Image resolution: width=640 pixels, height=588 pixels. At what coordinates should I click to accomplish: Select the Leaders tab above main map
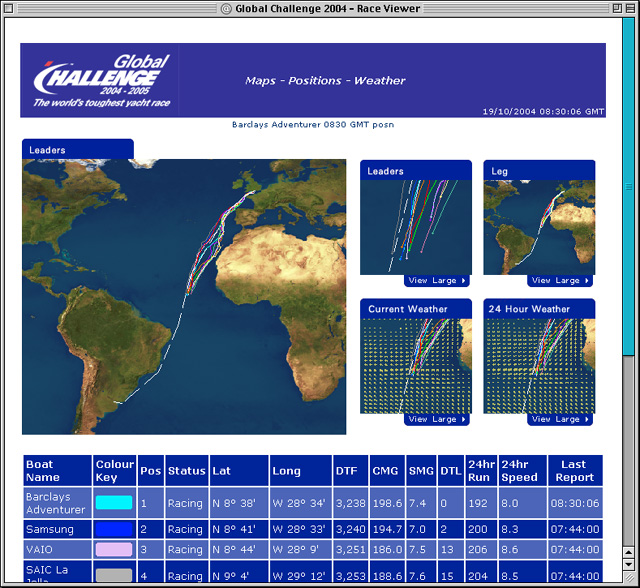[x=78, y=149]
